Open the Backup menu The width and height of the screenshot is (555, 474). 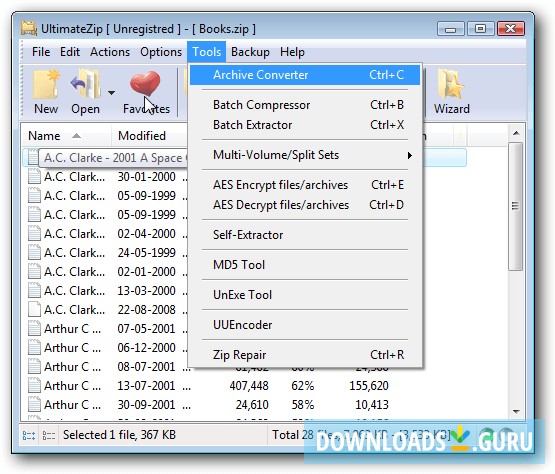pos(250,52)
